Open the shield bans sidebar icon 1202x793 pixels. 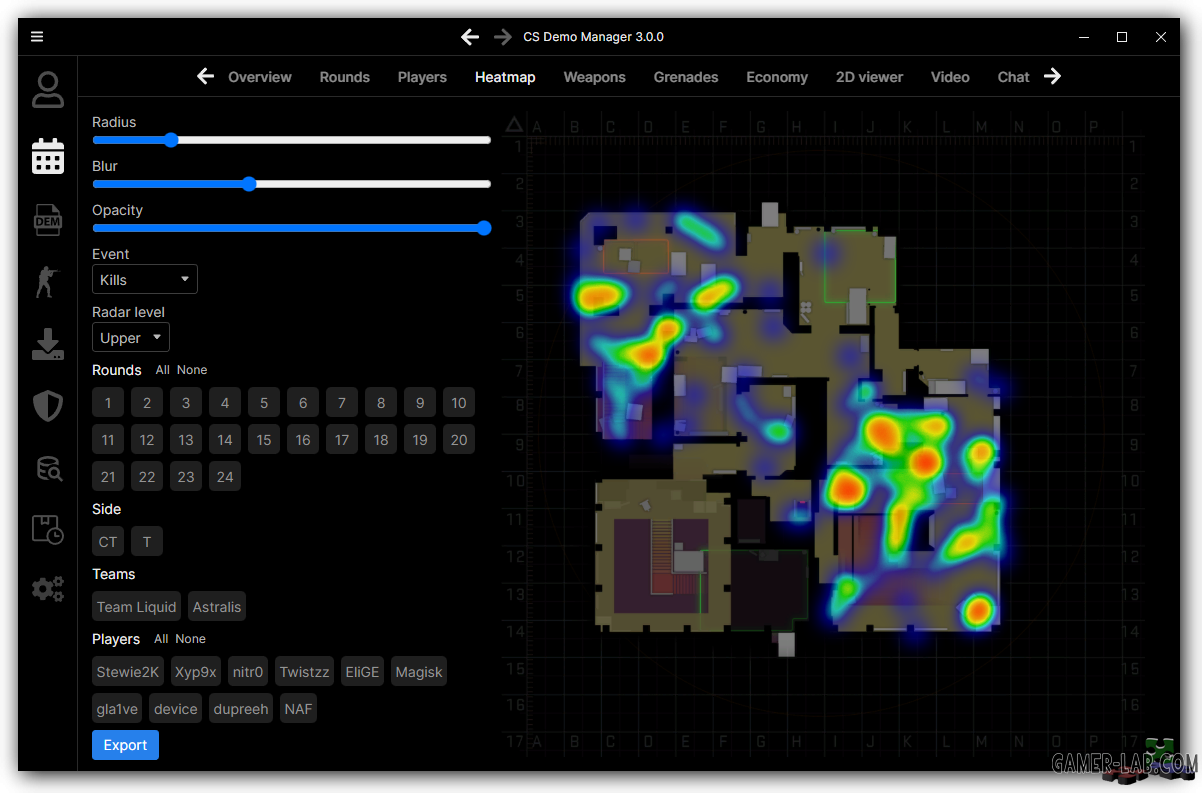coord(48,405)
